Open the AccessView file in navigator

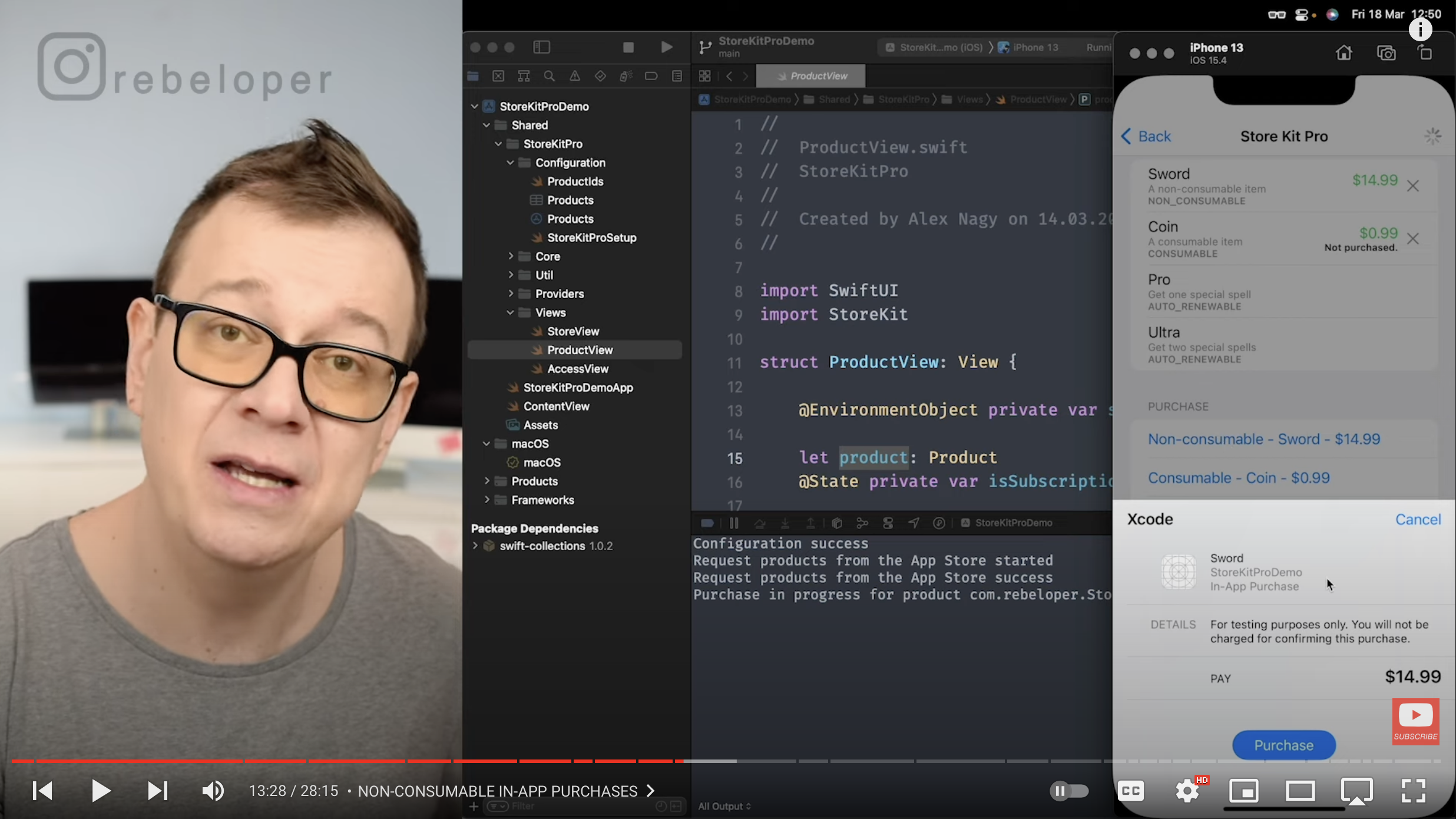click(x=577, y=369)
